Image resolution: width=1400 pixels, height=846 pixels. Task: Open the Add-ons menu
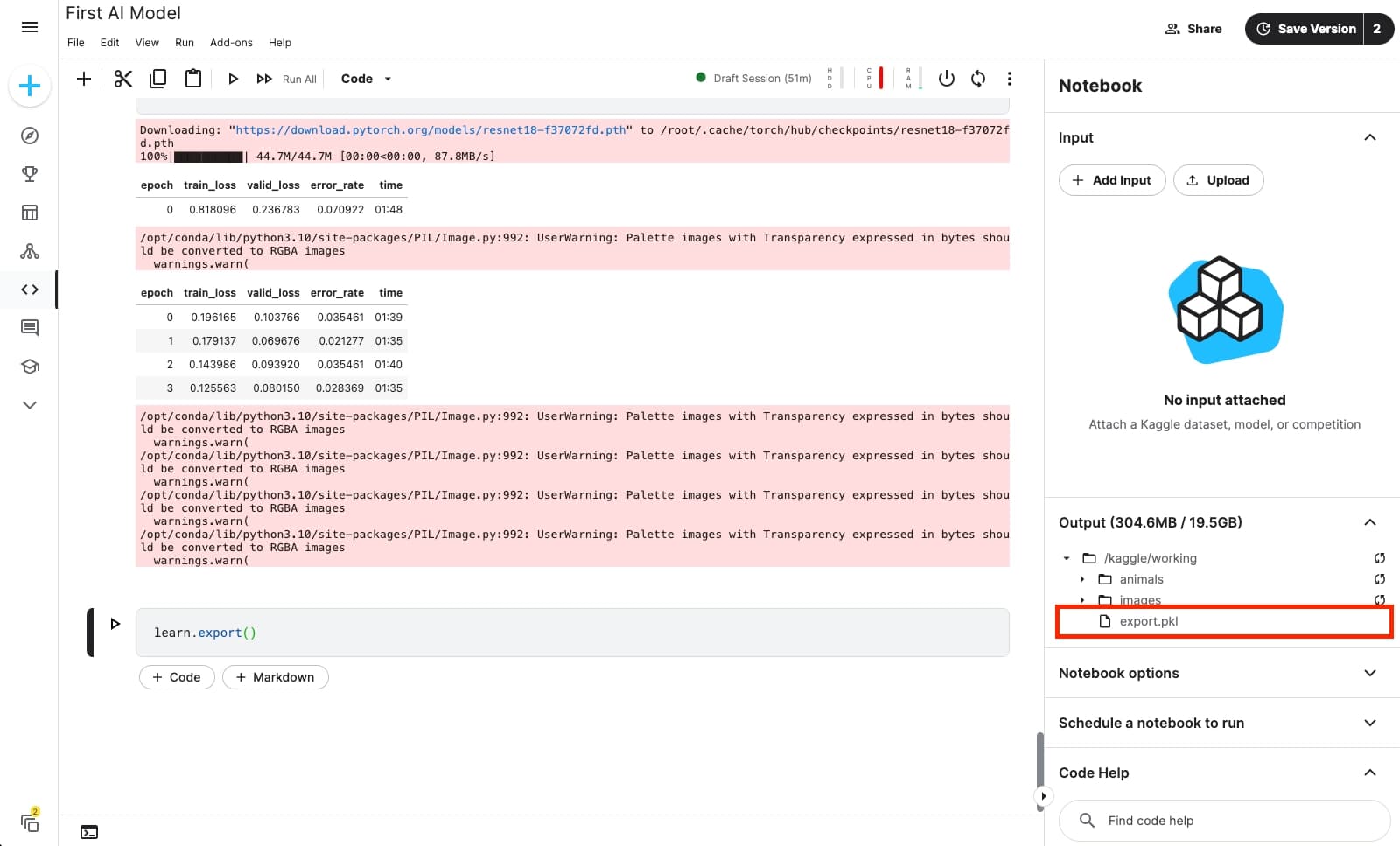point(230,42)
